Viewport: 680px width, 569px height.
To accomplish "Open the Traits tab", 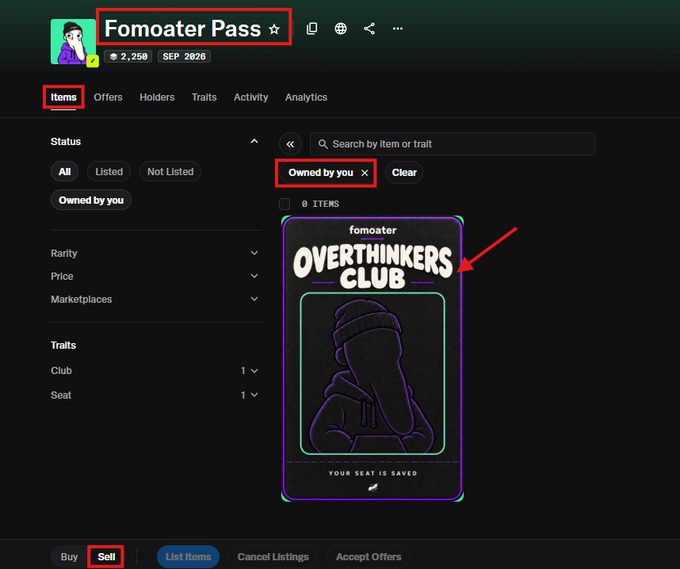I will click(204, 97).
